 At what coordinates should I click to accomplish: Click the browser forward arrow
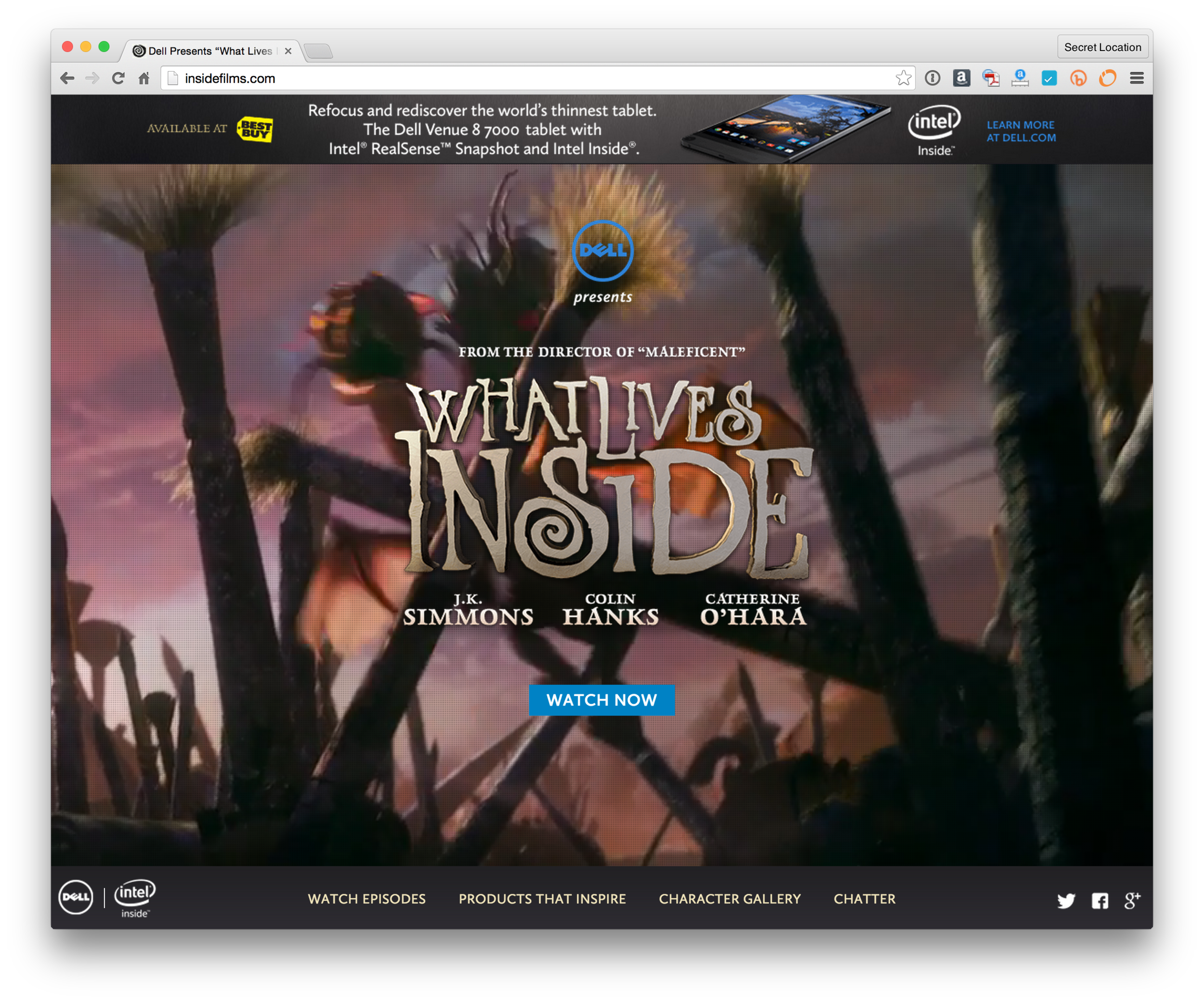92,78
